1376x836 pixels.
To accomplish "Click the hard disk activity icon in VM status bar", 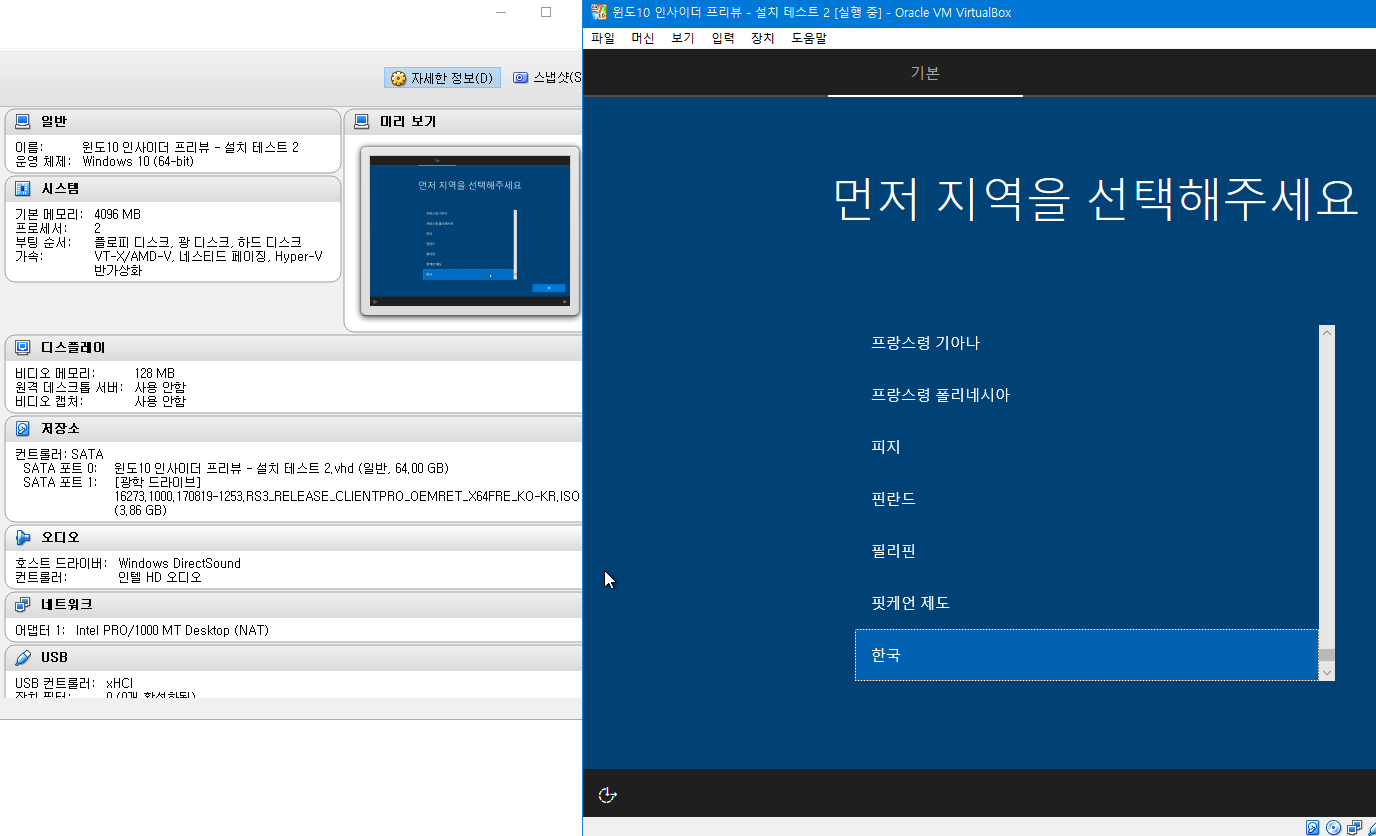I will coord(1313,827).
